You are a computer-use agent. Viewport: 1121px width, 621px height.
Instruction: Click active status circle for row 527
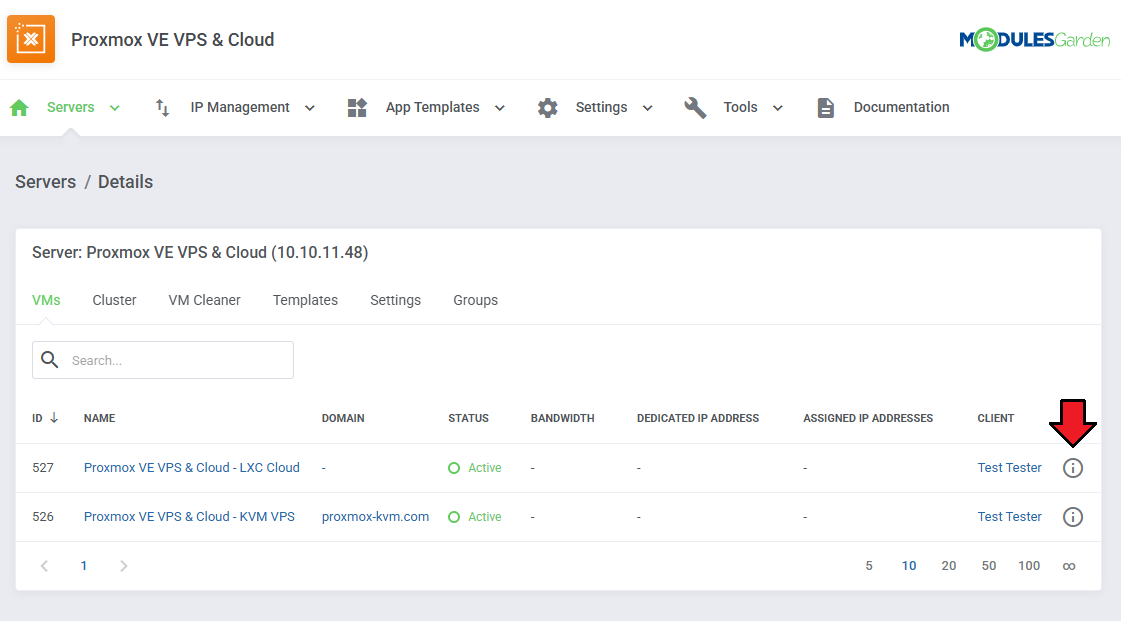[x=454, y=468]
